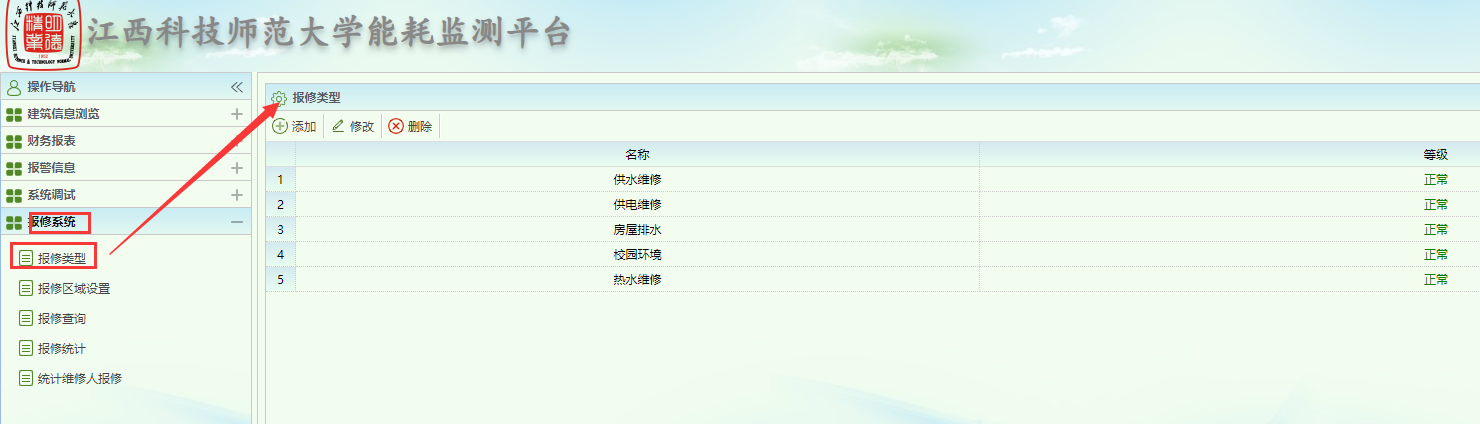Click the green add plus icon
The height and width of the screenshot is (424, 1480).
pyautogui.click(x=280, y=126)
